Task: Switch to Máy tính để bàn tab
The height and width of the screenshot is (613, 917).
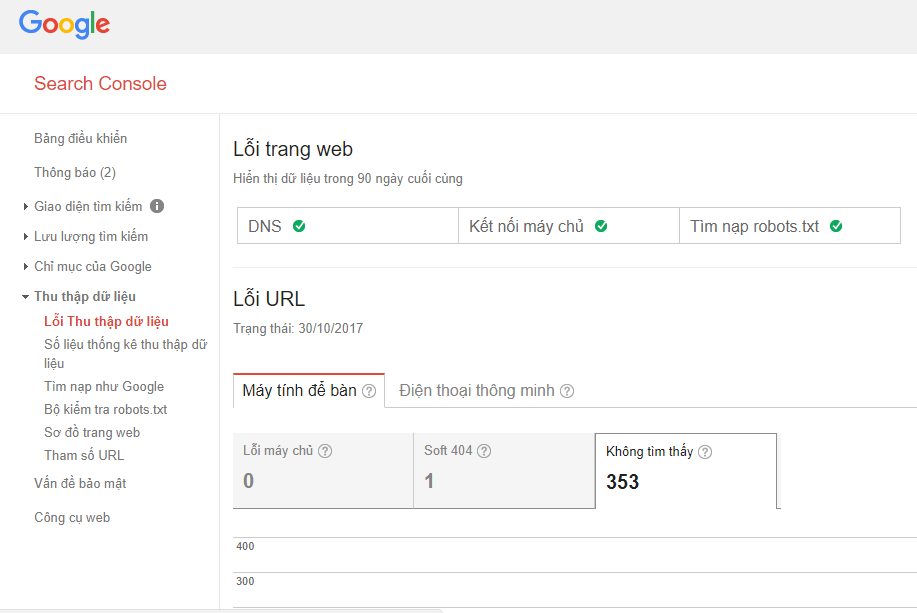Action: pos(309,390)
